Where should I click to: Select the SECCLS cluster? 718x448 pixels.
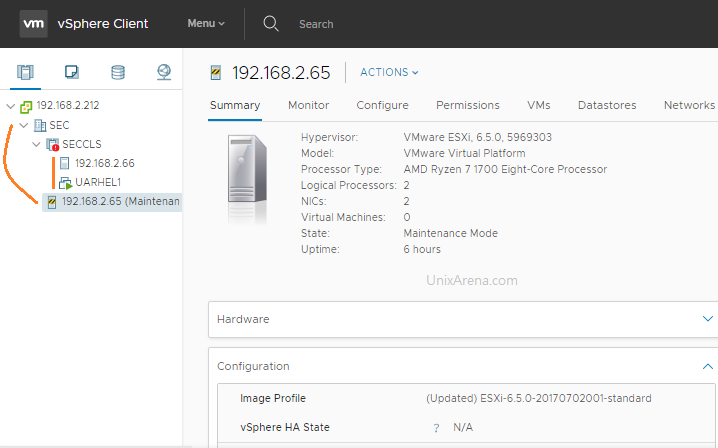pos(82,144)
